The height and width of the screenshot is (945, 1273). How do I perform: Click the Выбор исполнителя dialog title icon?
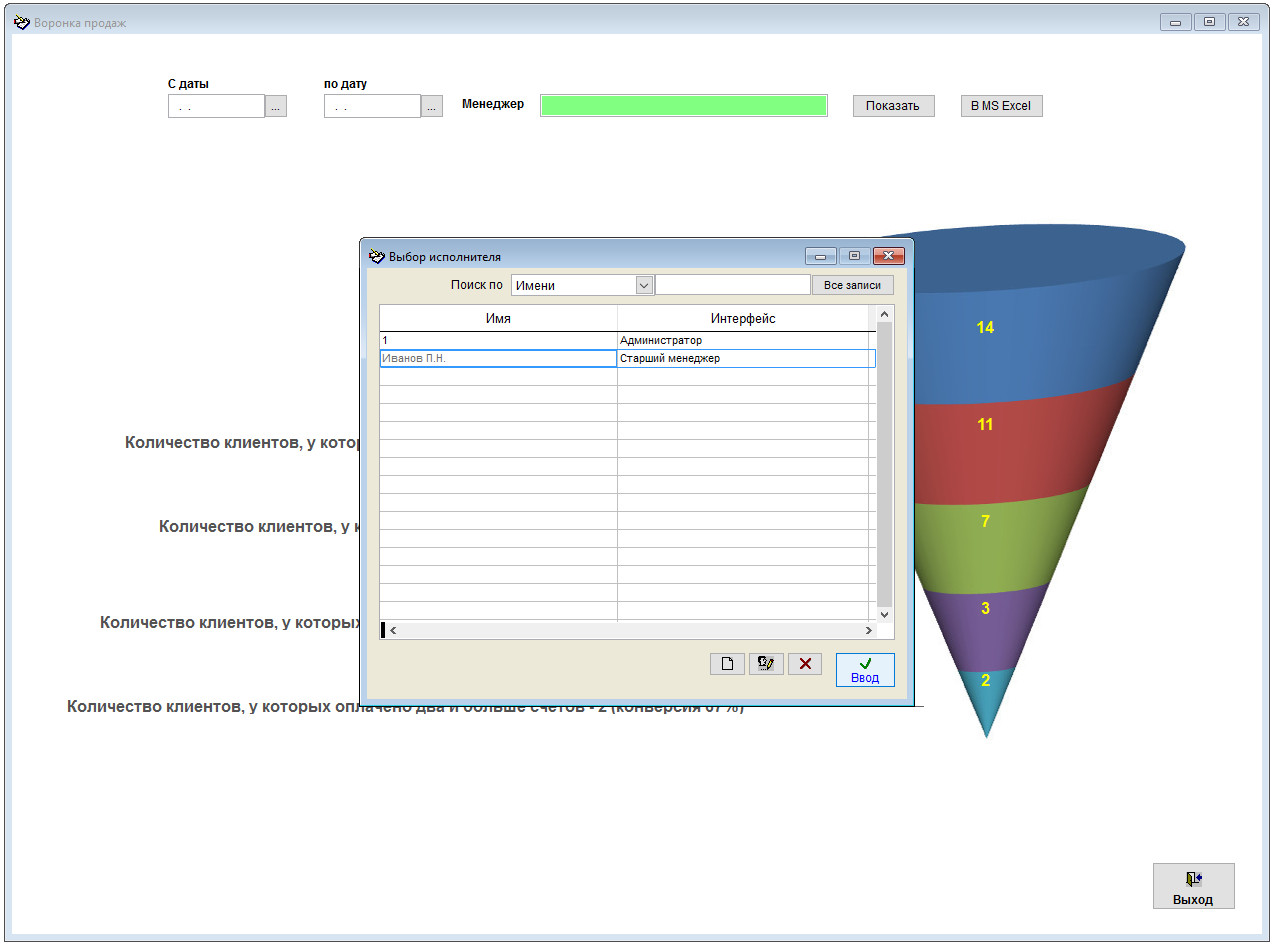377,256
